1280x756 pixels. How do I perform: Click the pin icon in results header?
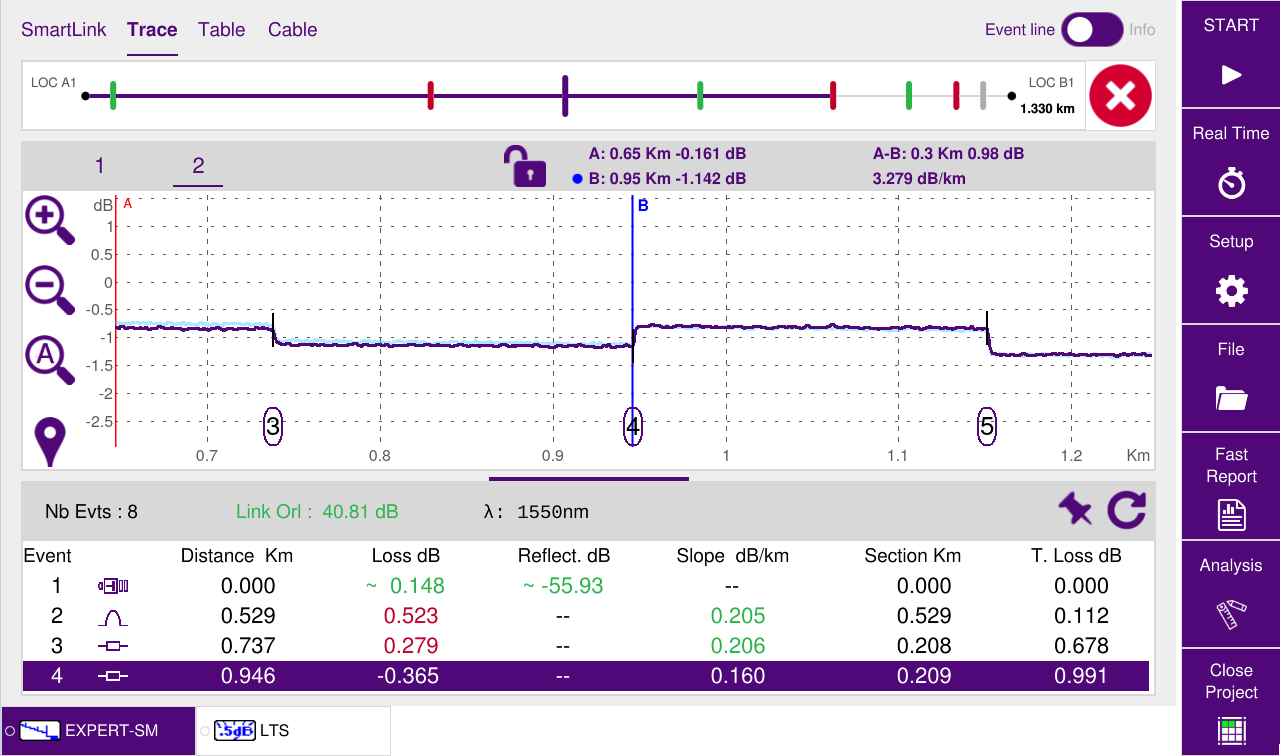(1075, 511)
